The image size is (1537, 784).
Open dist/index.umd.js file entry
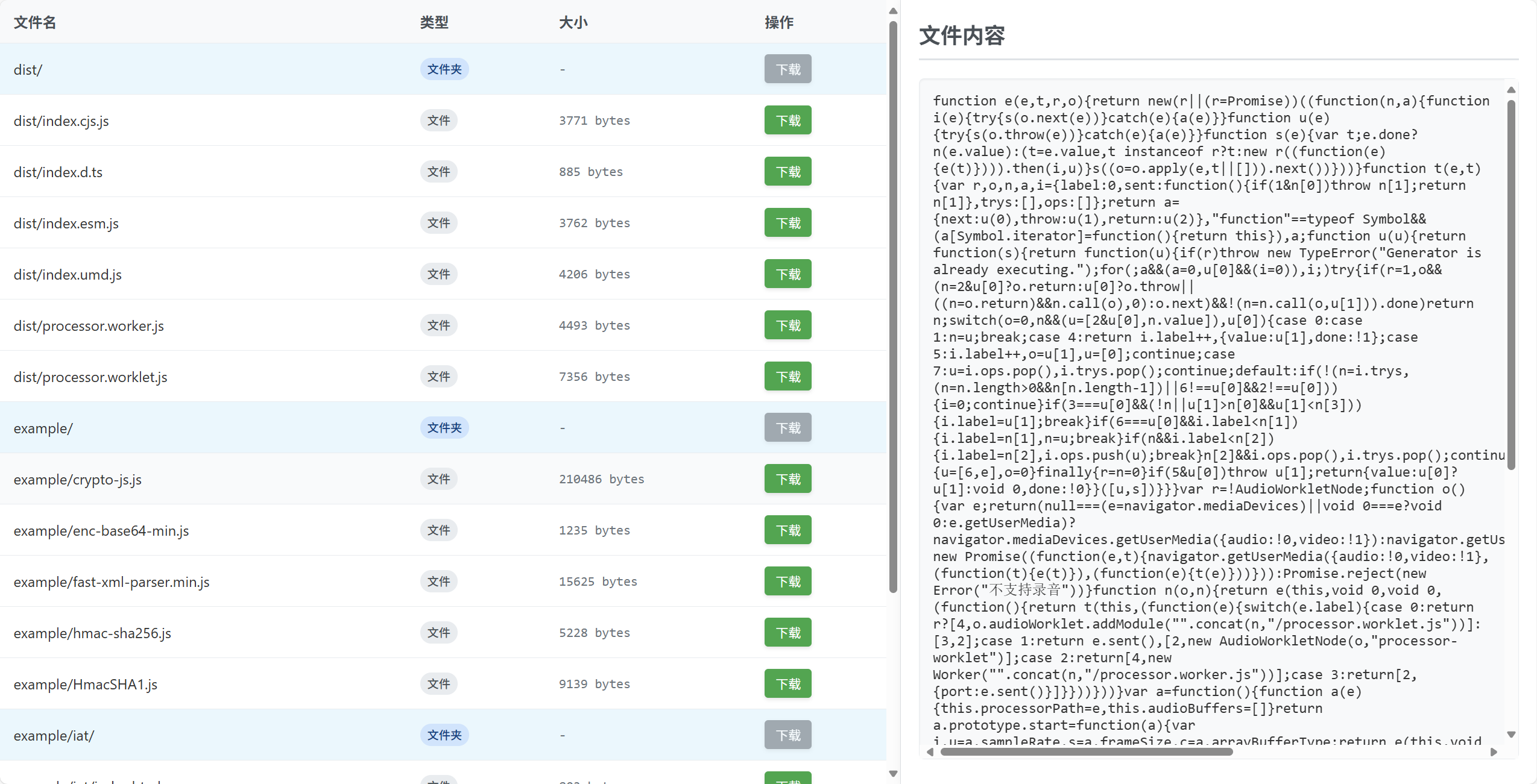(68, 275)
